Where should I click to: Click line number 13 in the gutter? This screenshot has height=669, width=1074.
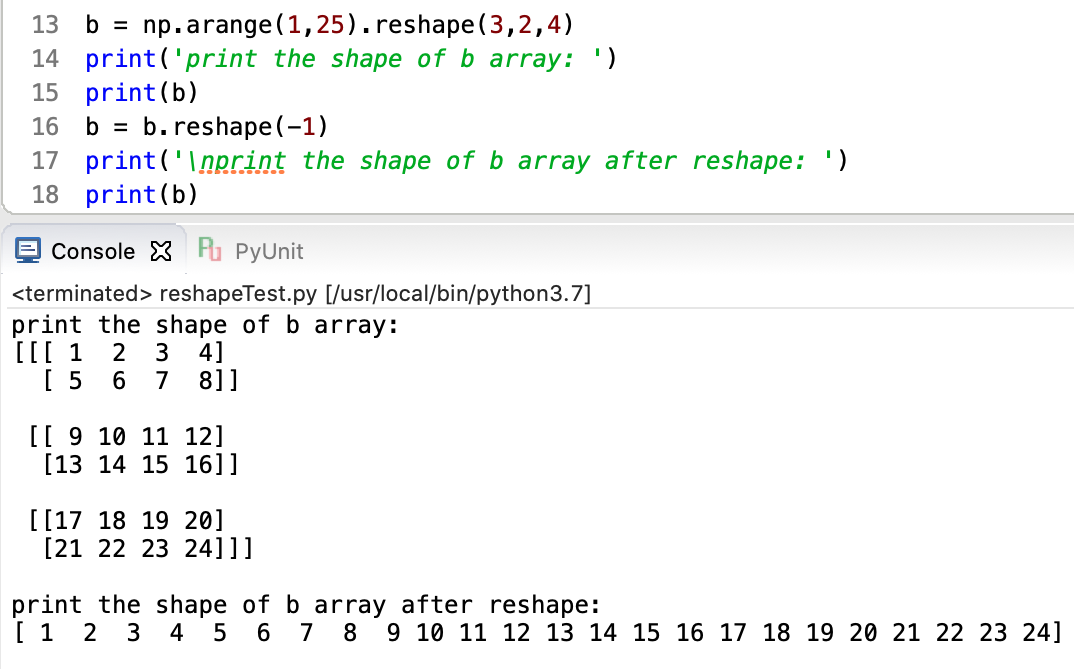(x=45, y=24)
